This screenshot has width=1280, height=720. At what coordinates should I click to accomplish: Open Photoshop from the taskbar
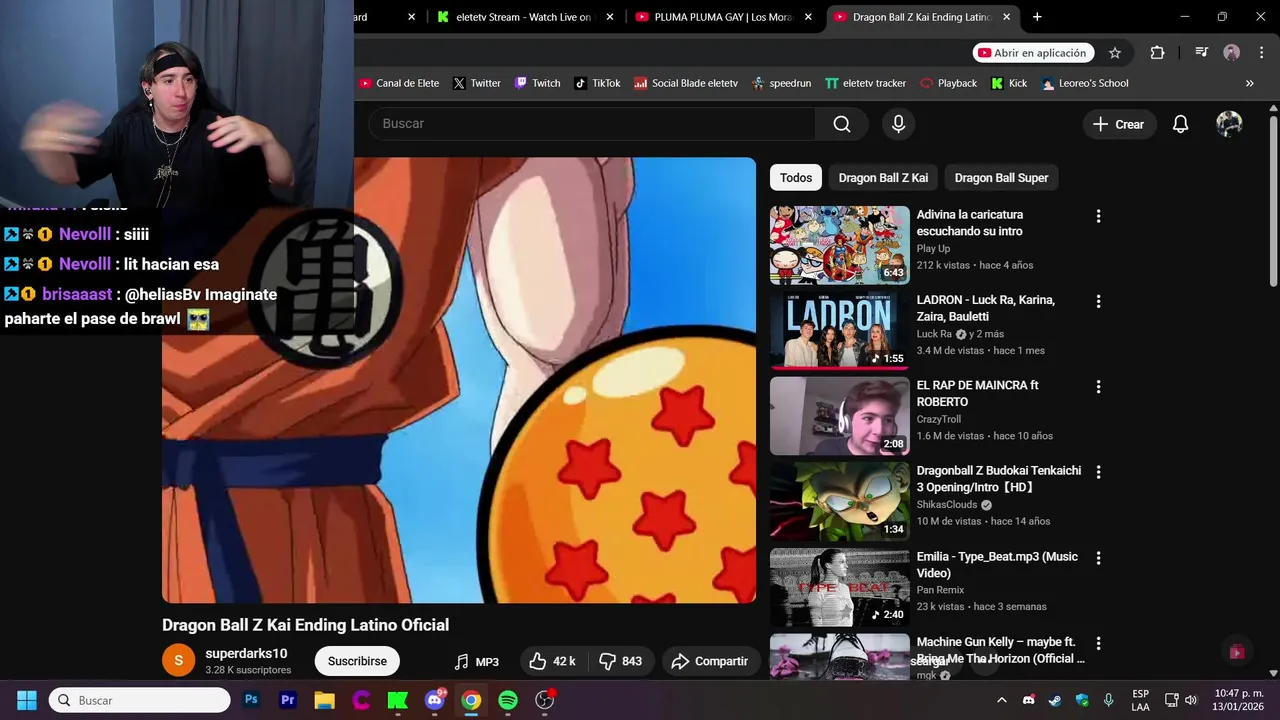point(251,700)
